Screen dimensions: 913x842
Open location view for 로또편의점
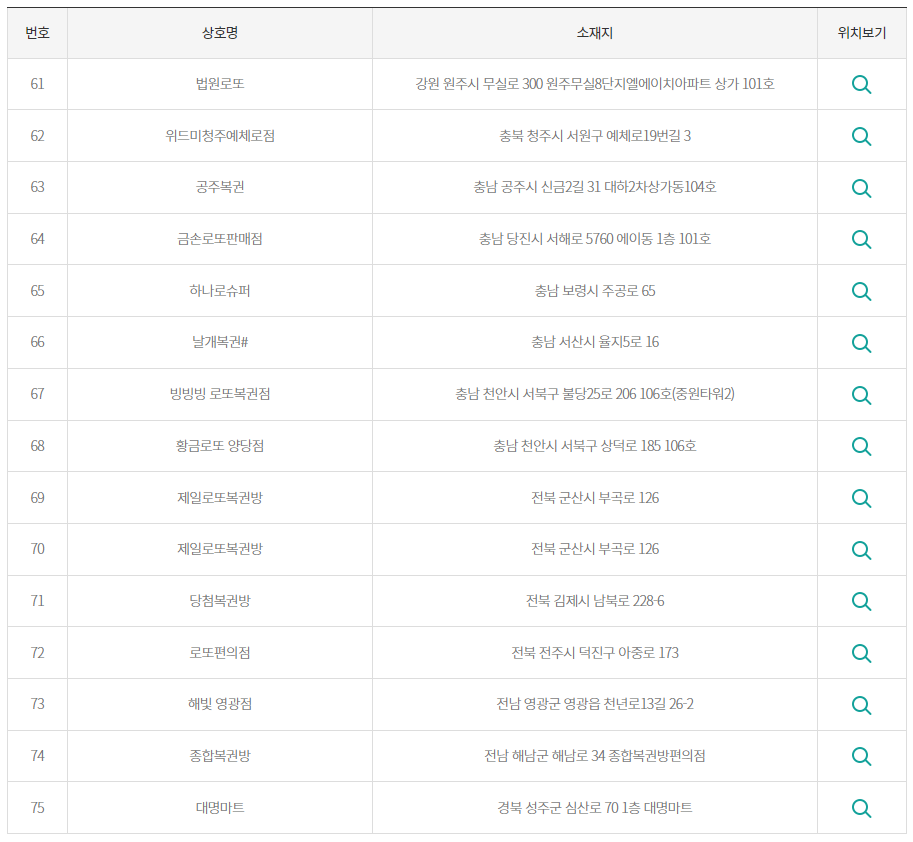coord(861,653)
